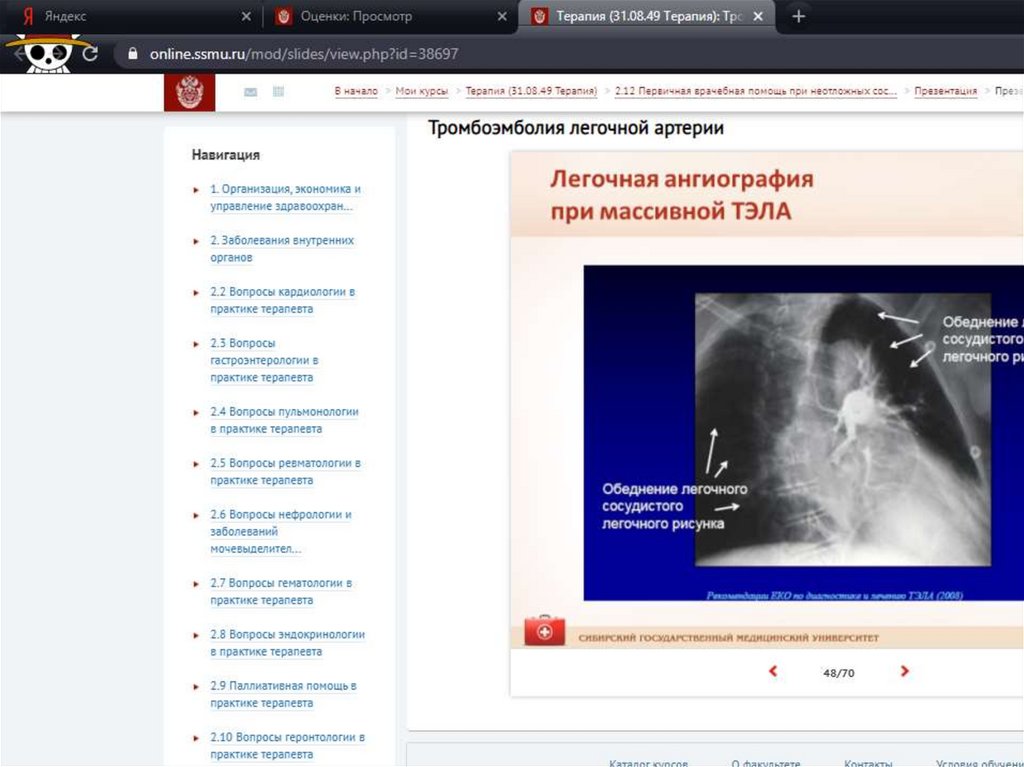Screen dimensions: 1024x767
Task: View site security lock icon
Action: tap(133, 54)
